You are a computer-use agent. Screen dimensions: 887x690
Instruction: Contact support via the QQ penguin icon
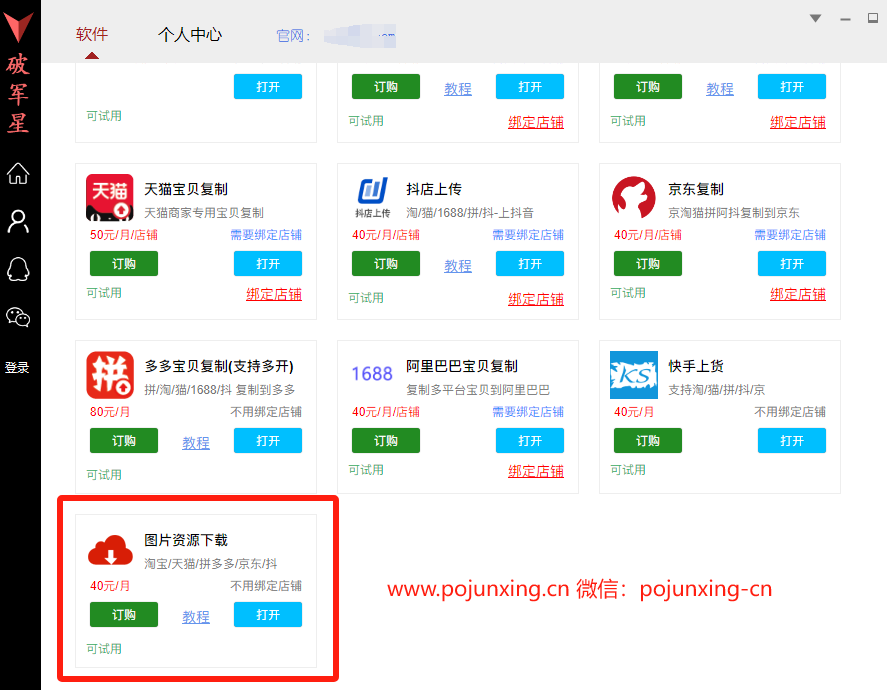(x=18, y=269)
